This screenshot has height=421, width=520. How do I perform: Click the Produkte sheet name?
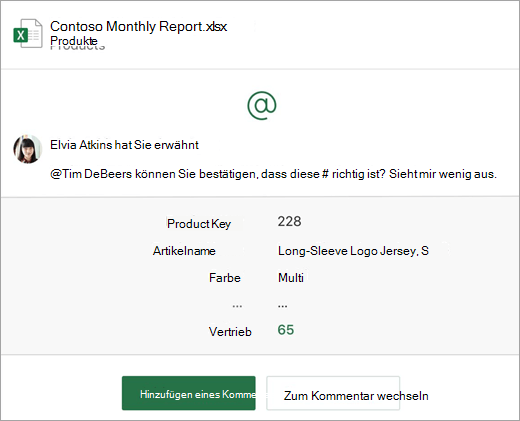(74, 41)
